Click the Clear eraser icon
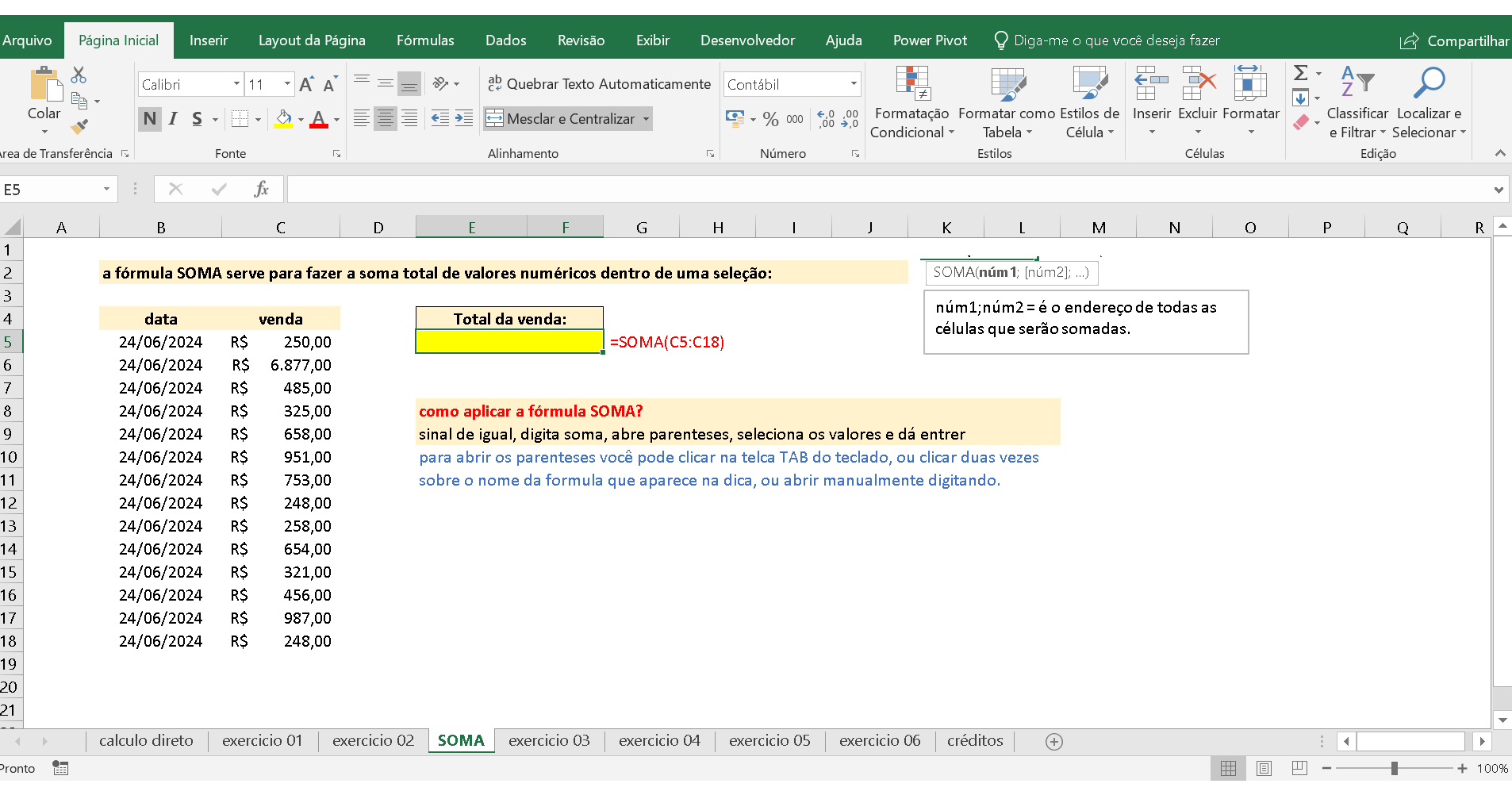The height and width of the screenshot is (795, 1512). click(x=1301, y=123)
